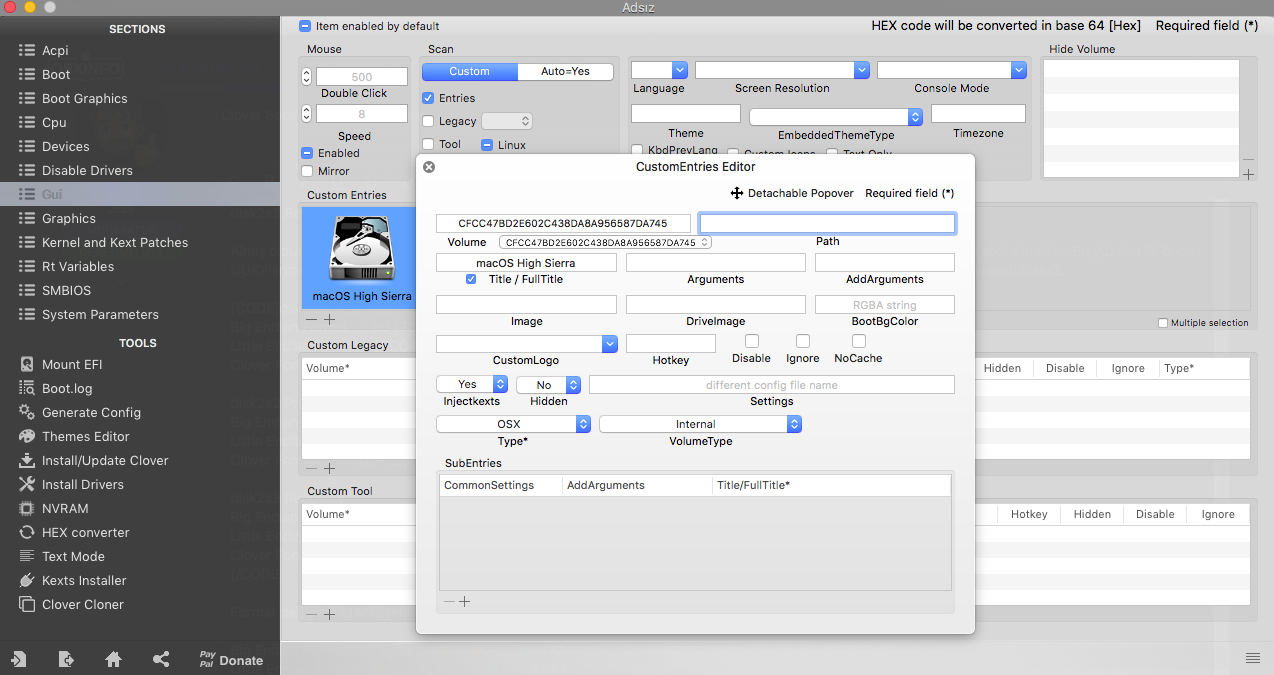Click the share icon in bottom bar

point(161,659)
